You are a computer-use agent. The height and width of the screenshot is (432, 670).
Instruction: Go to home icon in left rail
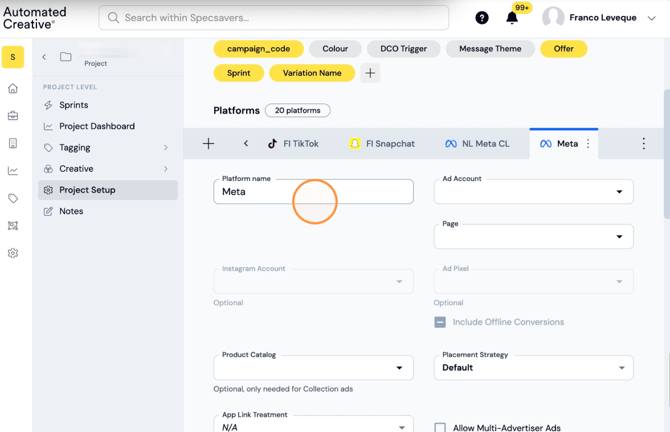click(x=13, y=88)
